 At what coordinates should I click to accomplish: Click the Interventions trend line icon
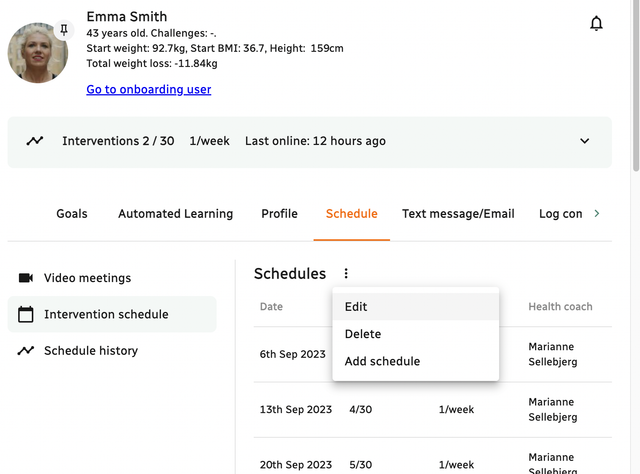point(35,141)
